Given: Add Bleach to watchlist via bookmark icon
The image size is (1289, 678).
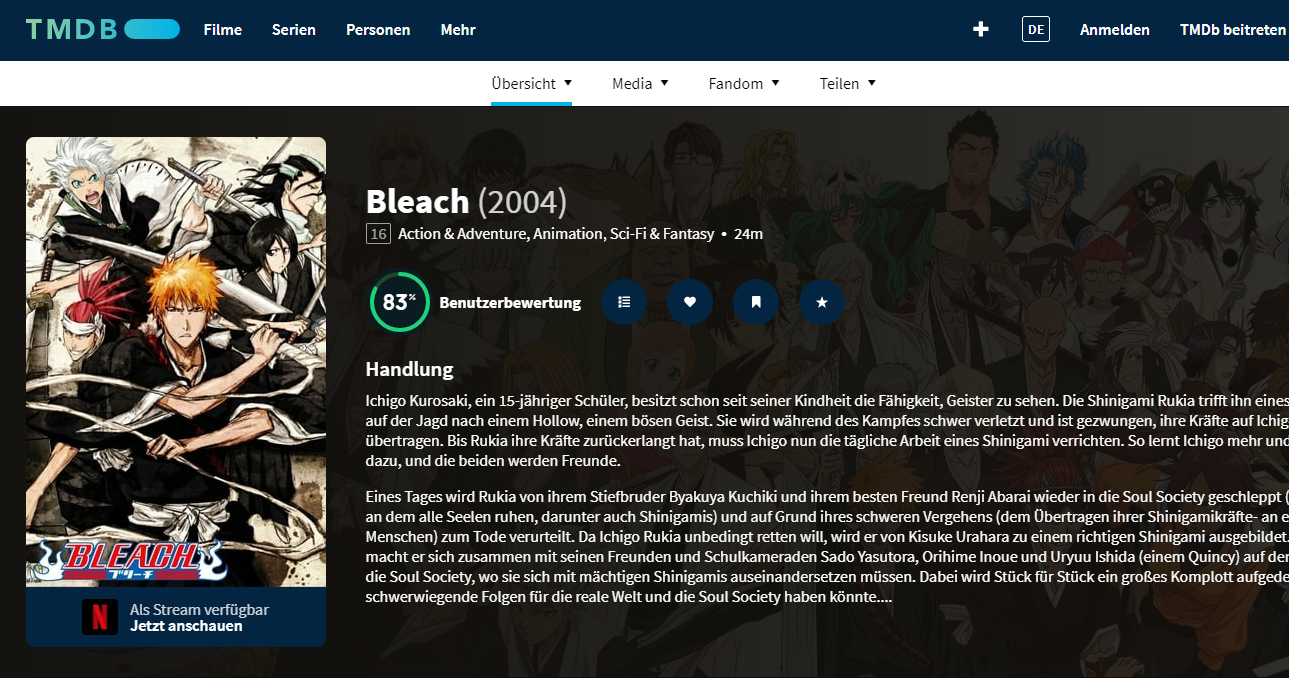Looking at the screenshot, I should [x=756, y=301].
